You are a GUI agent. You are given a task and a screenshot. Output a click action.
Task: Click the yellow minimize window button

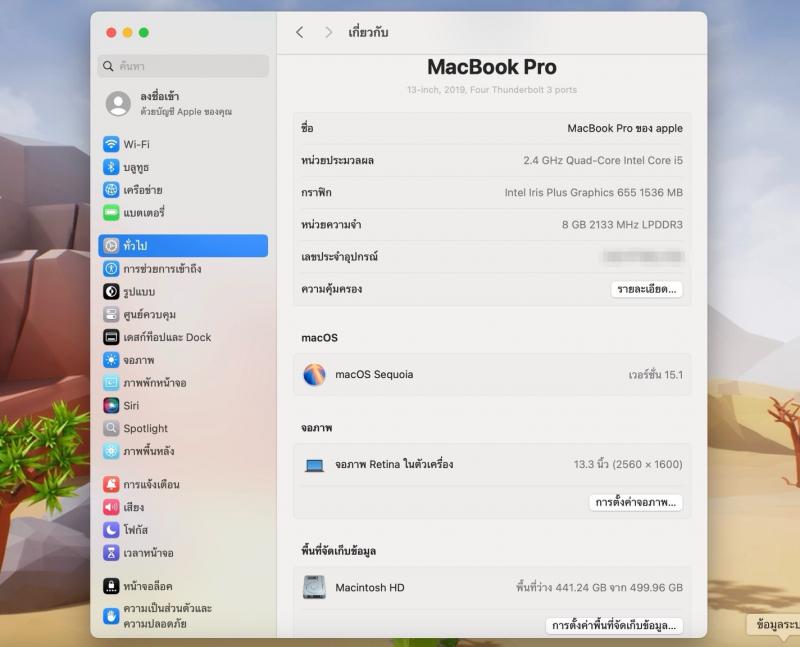128,32
